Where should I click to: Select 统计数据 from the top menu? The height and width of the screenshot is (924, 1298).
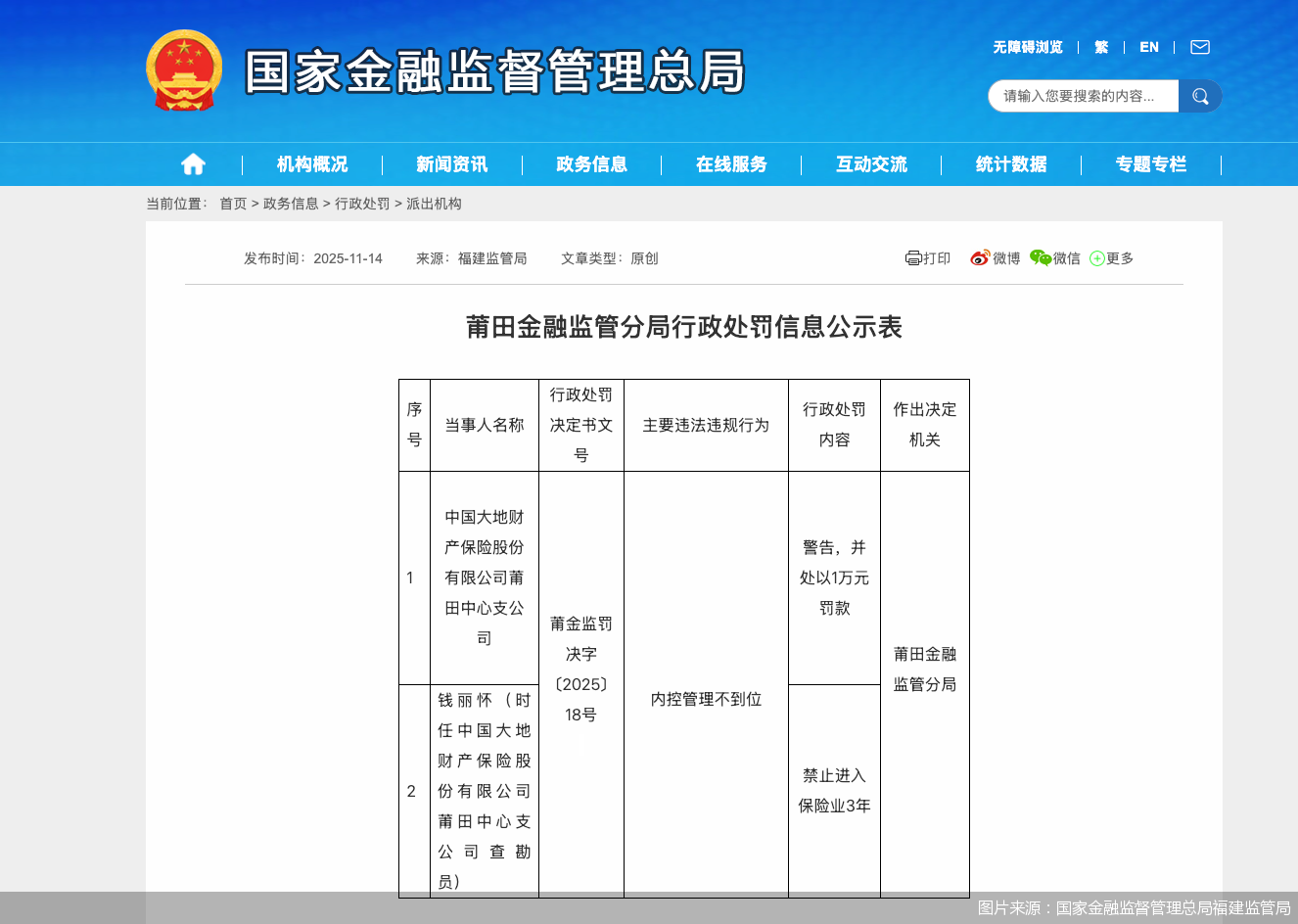1010,163
